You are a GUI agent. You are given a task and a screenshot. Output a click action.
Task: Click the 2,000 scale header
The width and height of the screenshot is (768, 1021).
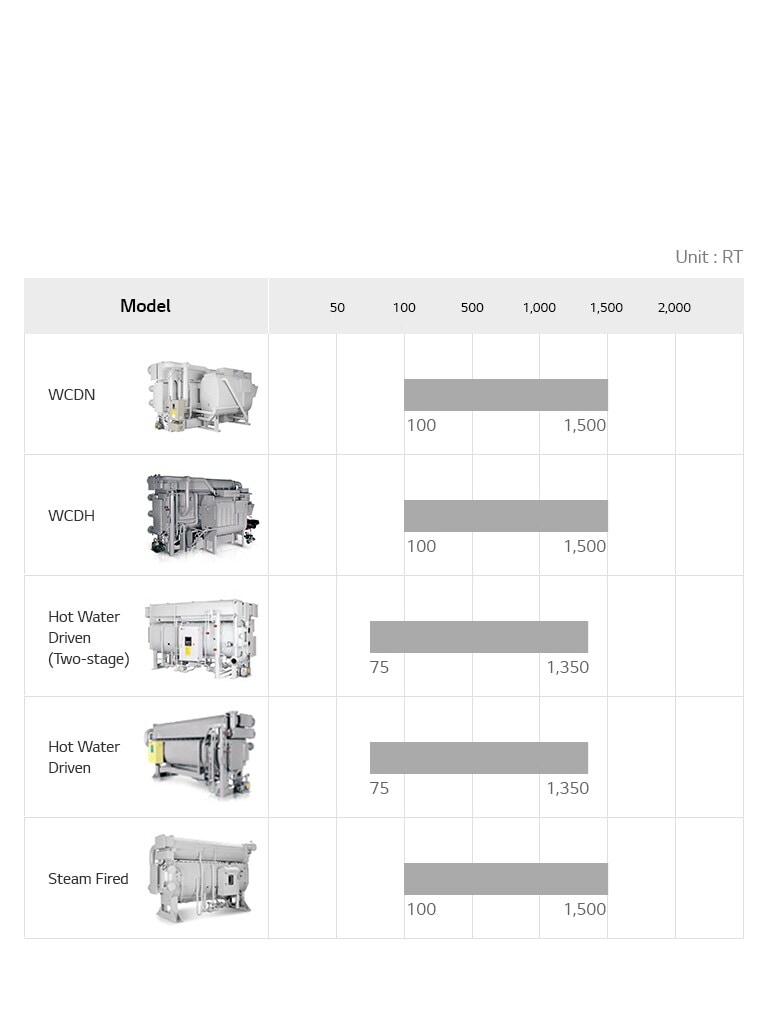coord(674,307)
